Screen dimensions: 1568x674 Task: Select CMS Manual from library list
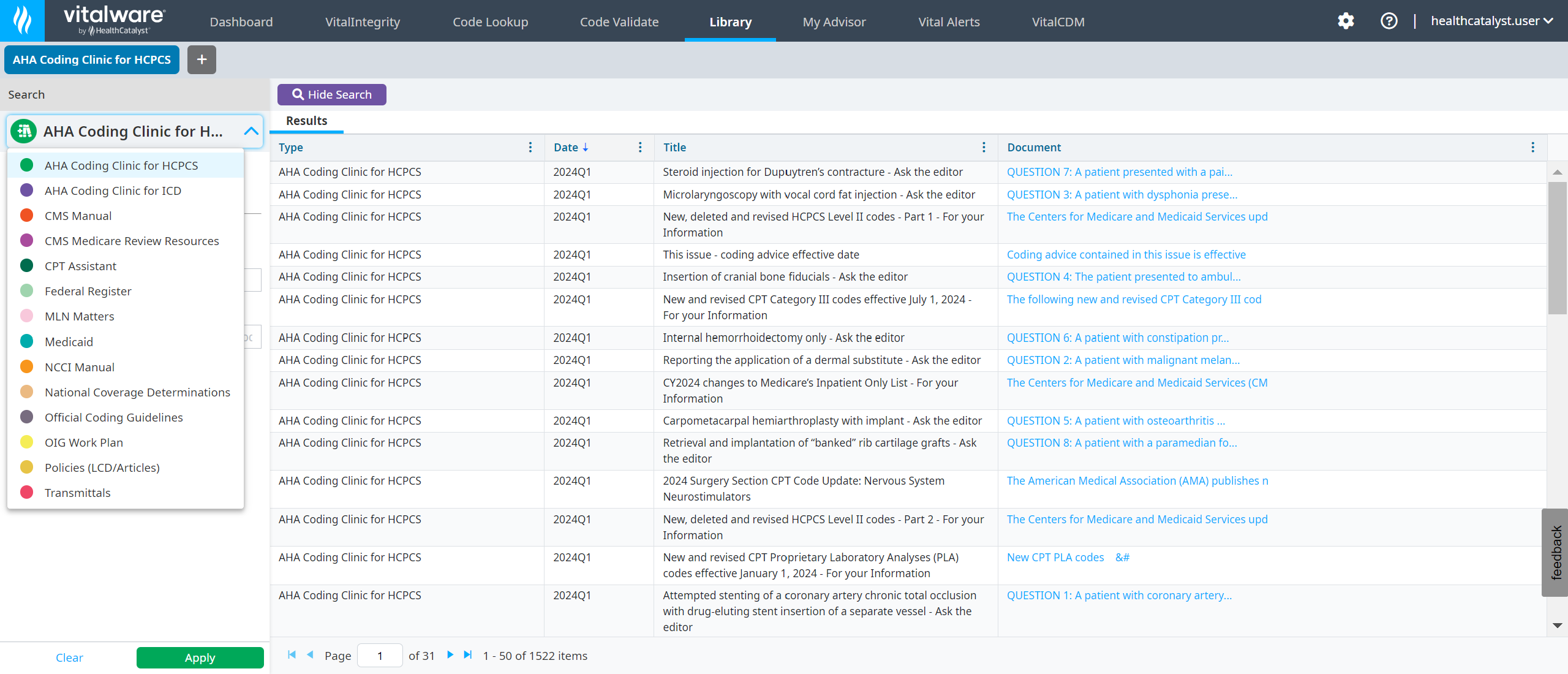pos(78,216)
